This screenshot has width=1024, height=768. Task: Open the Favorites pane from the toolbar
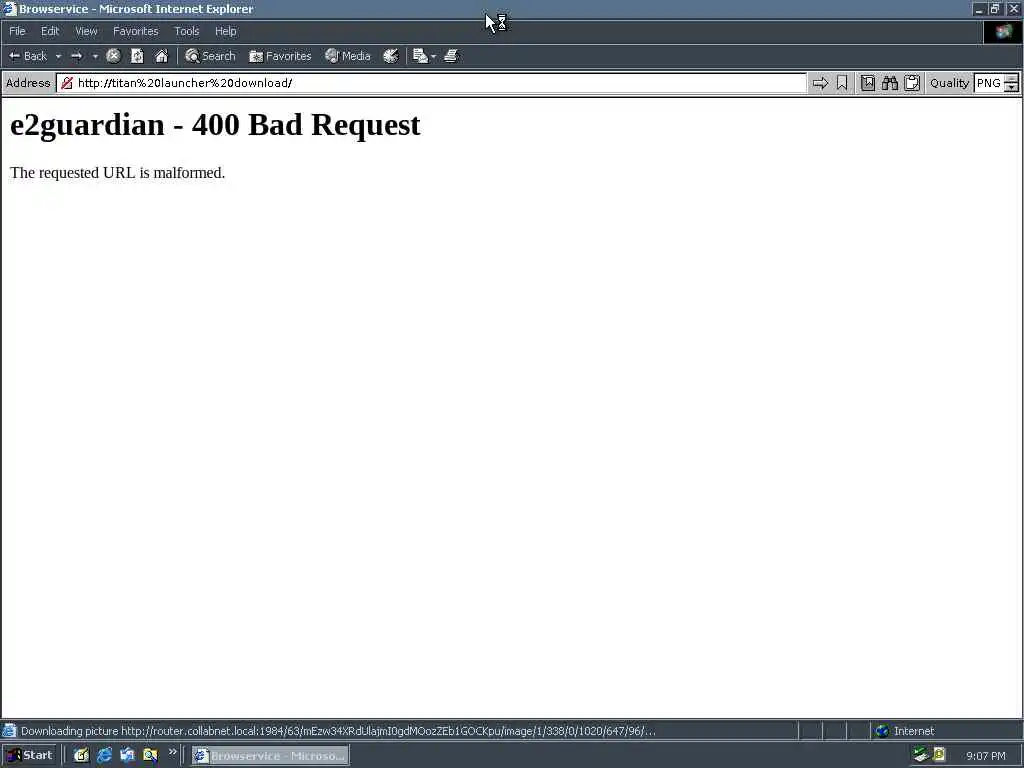click(280, 56)
